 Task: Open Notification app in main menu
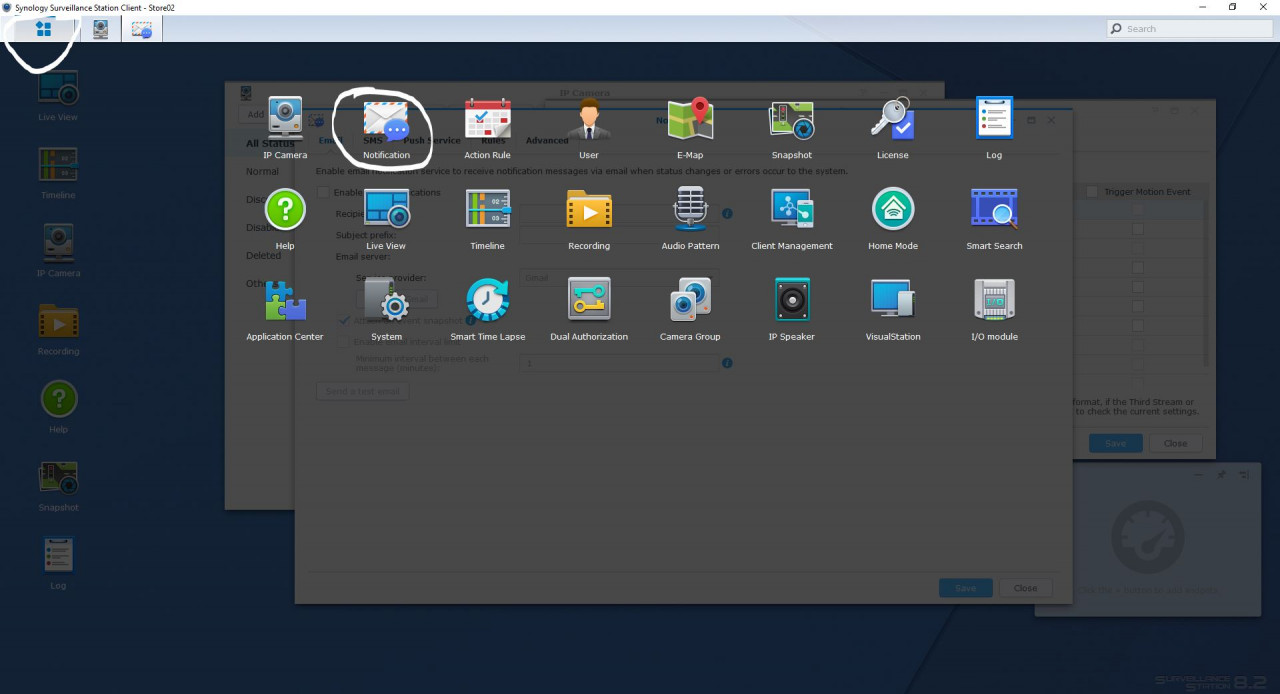coord(386,128)
